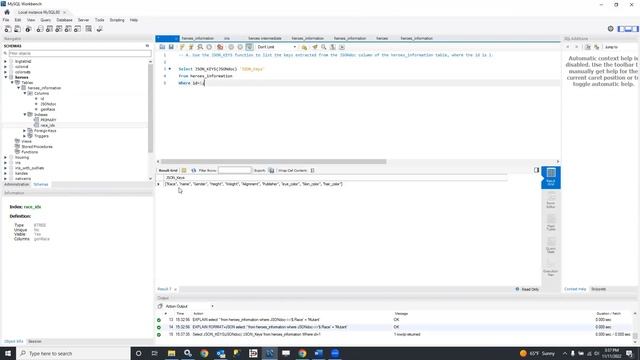Viewport: 640px width, 360px height.
Task: Collapse the Columns node
Action: (x=25, y=93)
